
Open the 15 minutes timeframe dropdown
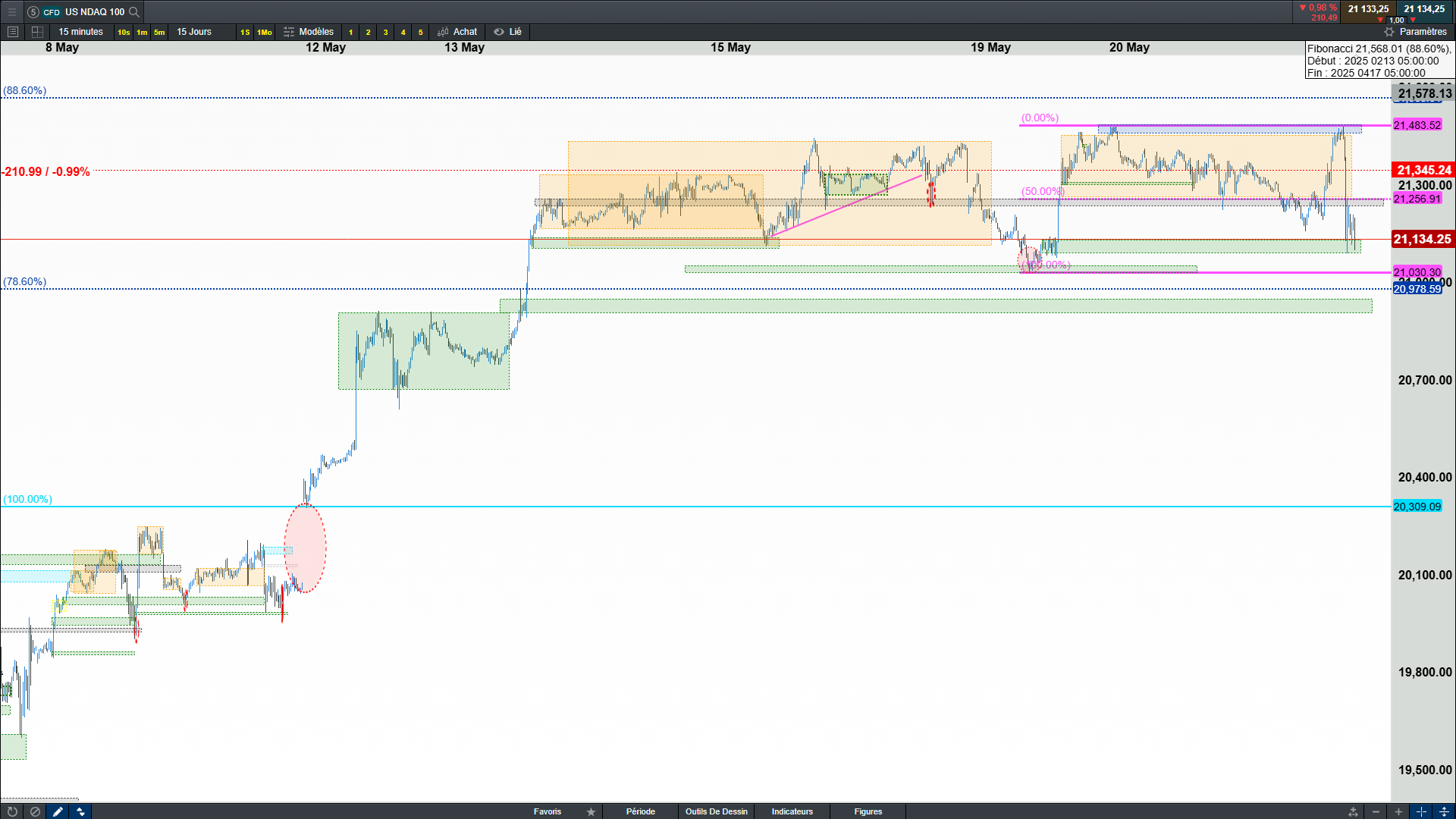pos(80,32)
